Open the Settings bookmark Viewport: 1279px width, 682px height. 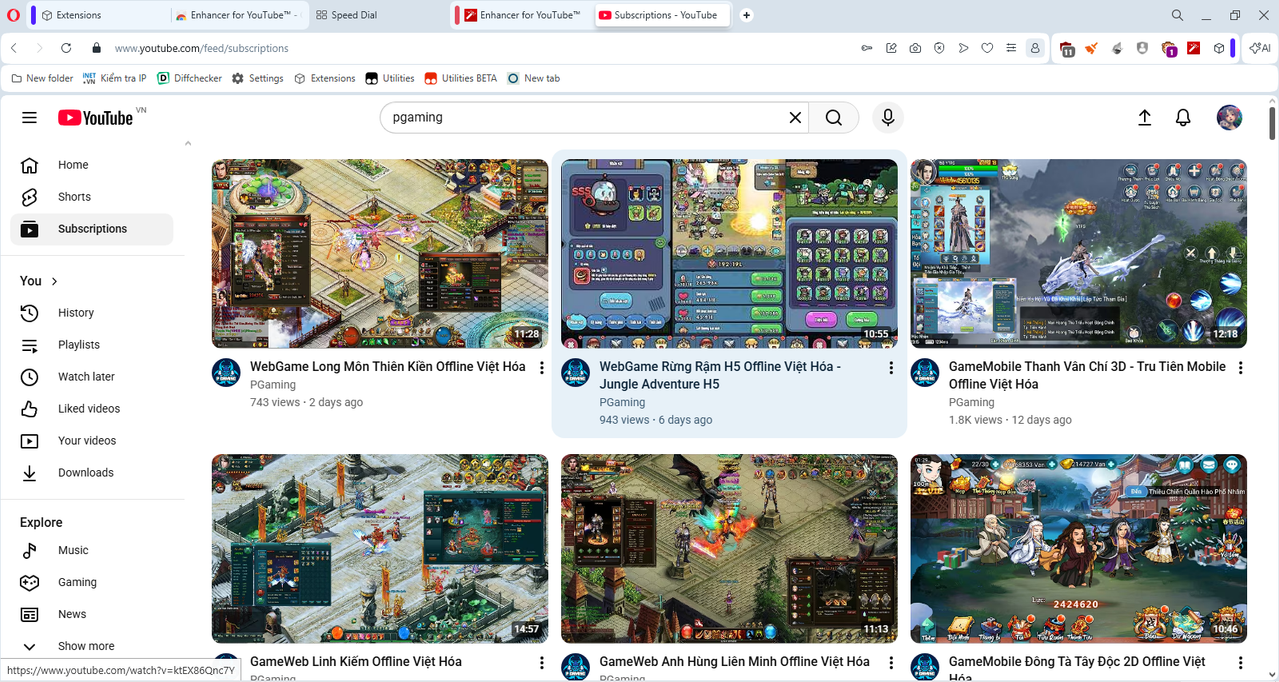[258, 78]
